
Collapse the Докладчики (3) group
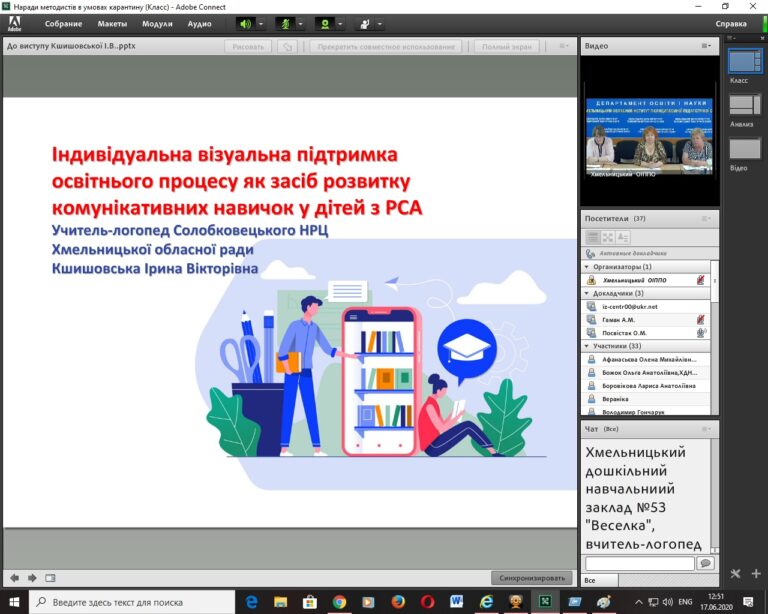(587, 293)
